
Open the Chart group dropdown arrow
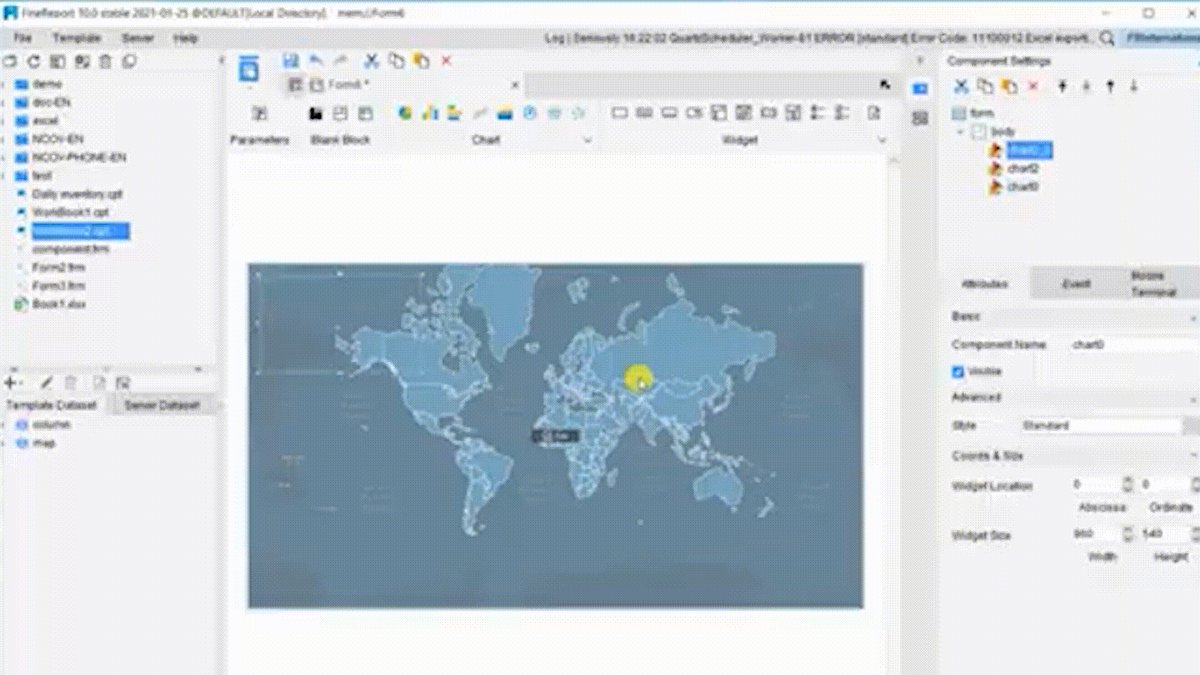[x=588, y=140]
